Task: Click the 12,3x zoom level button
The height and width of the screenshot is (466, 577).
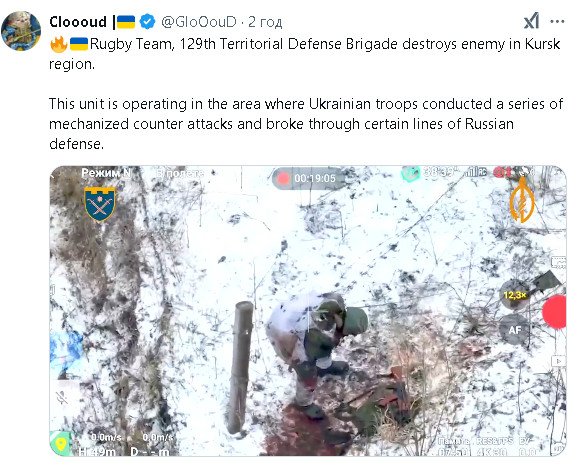Action: coord(514,295)
